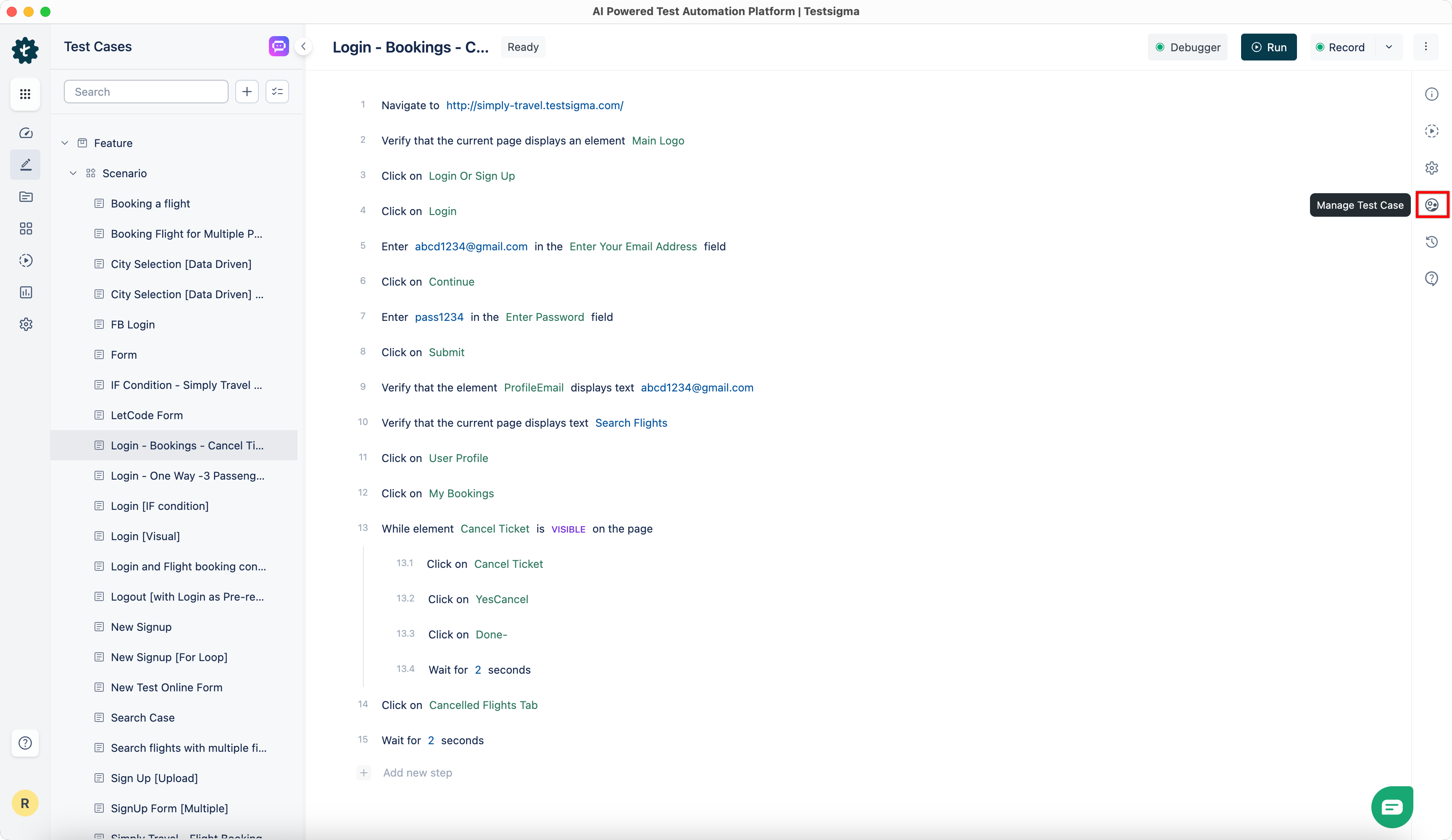Collapse the Feature tree node
This screenshot has height=840, width=1452.
coord(65,143)
